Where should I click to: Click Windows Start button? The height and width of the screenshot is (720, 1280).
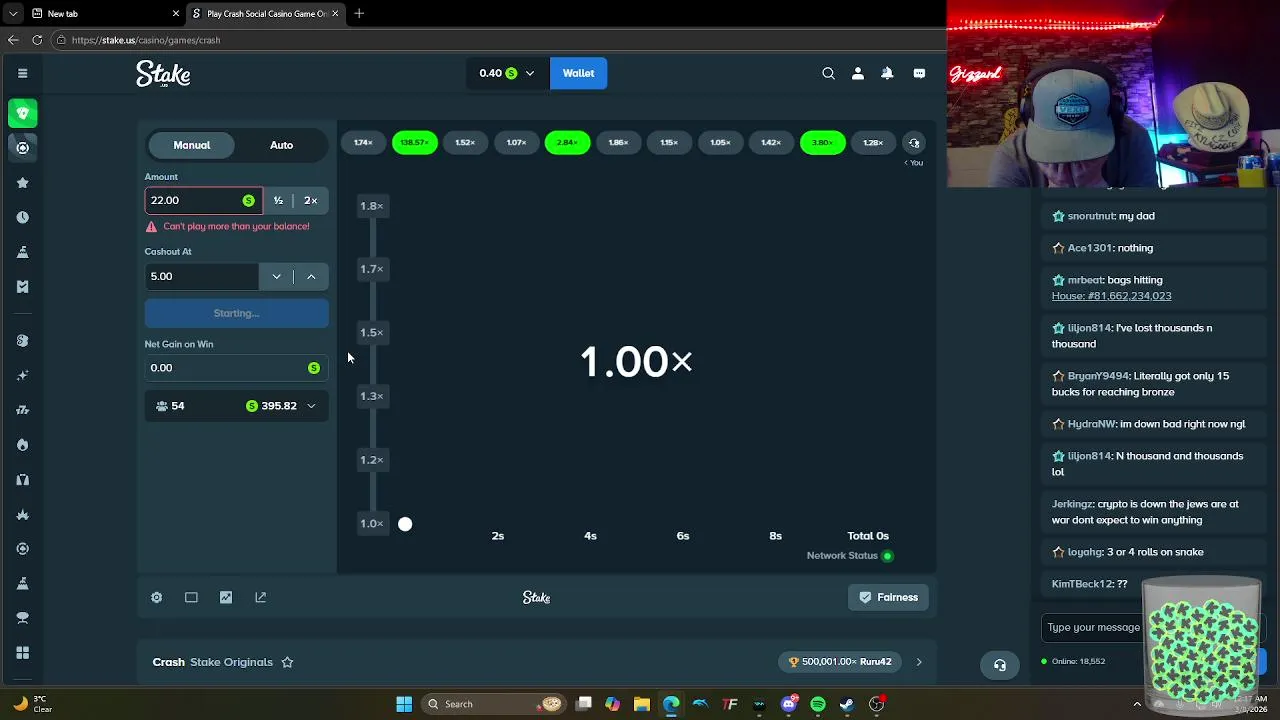tap(404, 704)
